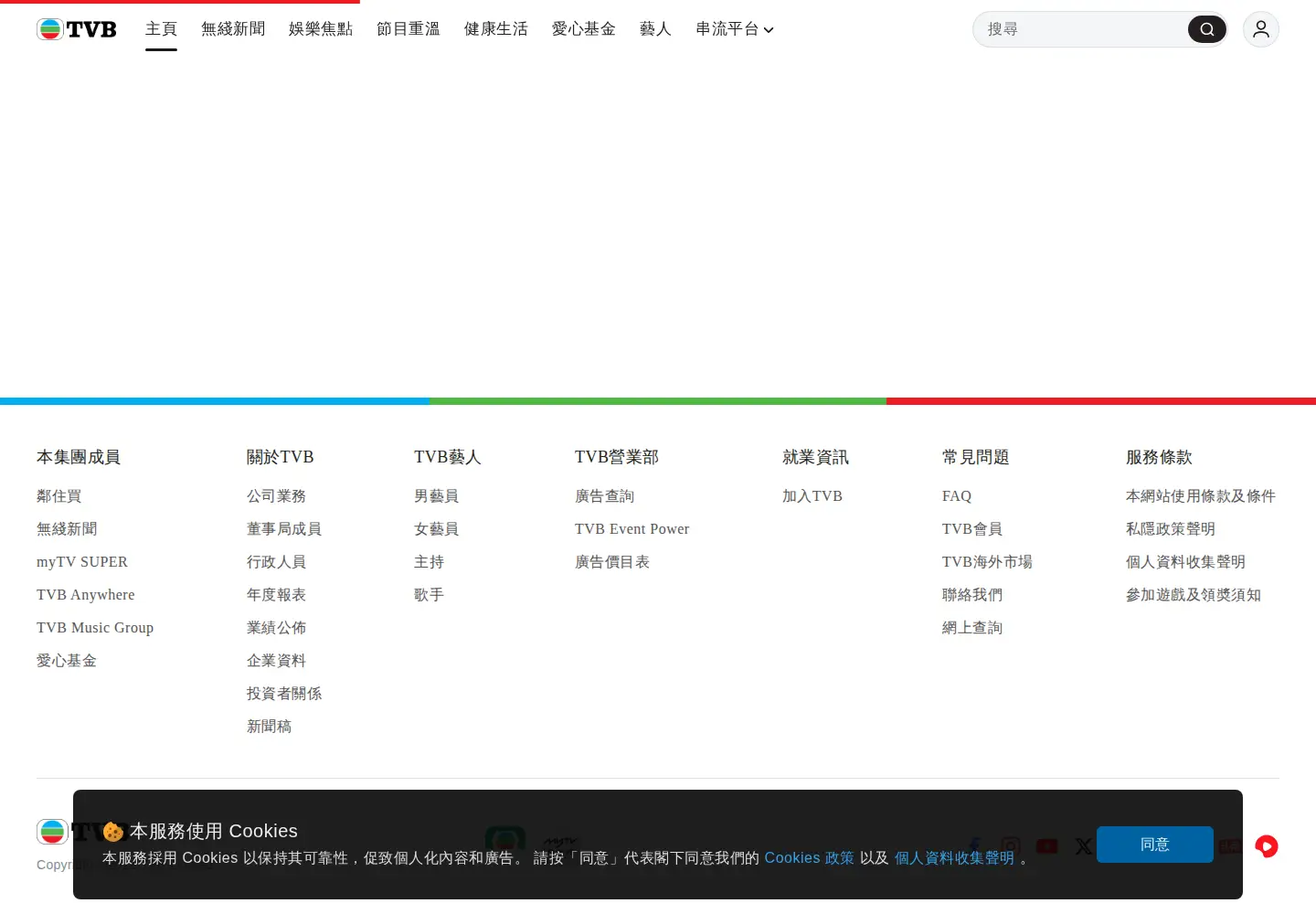
Task: Open FAQ footer link
Action: (957, 496)
